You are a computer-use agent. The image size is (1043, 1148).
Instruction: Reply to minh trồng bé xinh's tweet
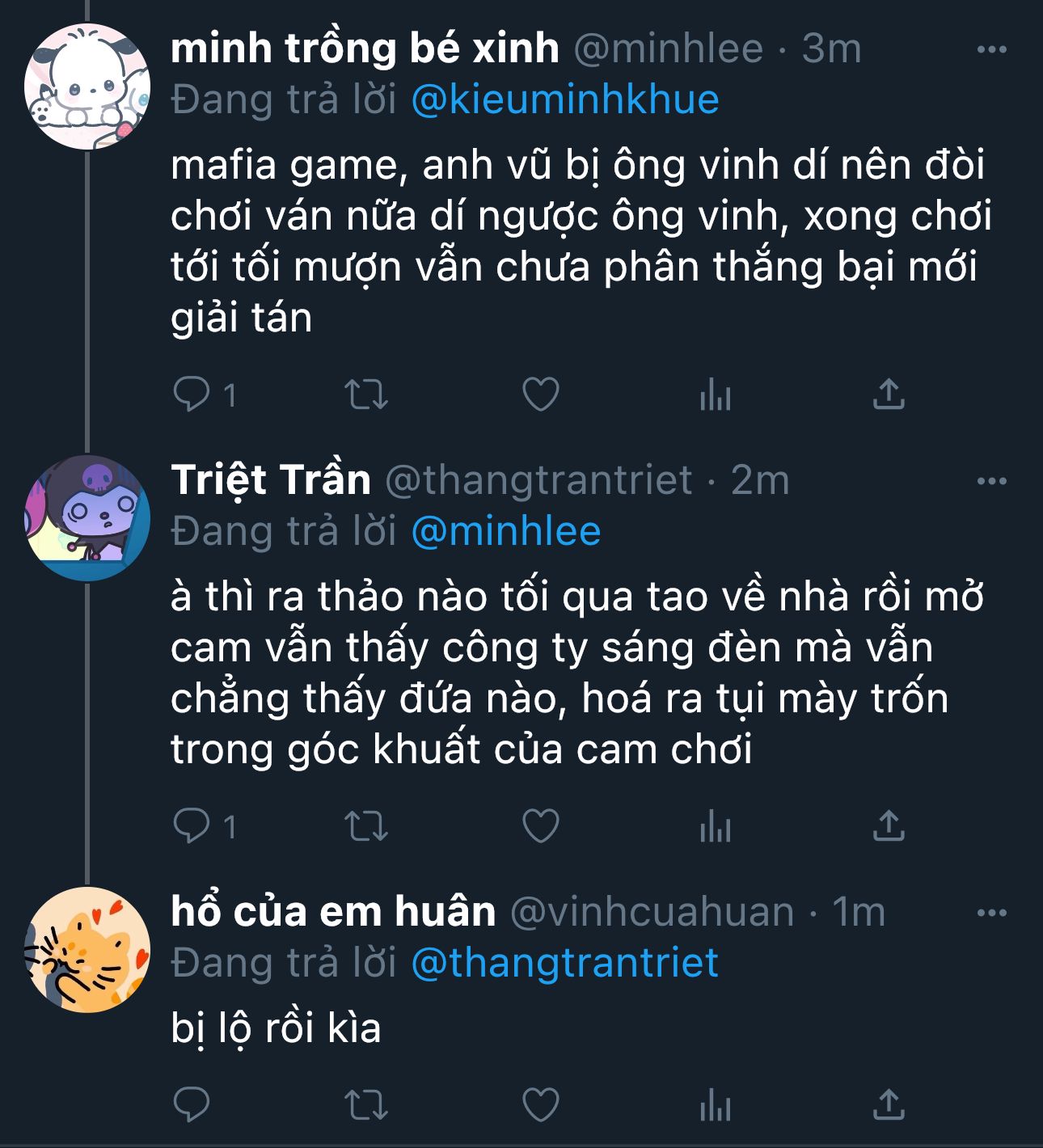point(192,395)
